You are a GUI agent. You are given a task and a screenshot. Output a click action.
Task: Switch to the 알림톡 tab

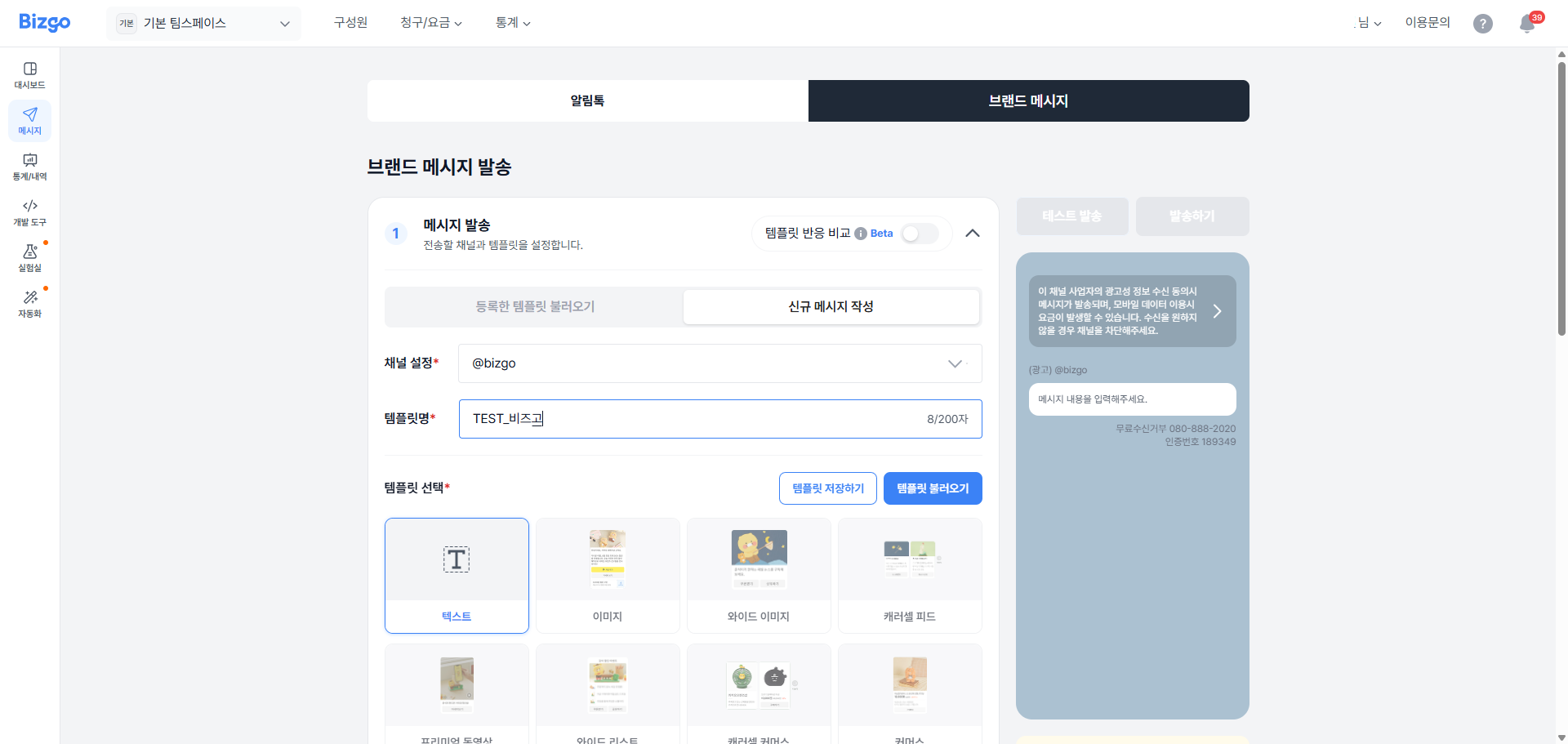pos(586,100)
